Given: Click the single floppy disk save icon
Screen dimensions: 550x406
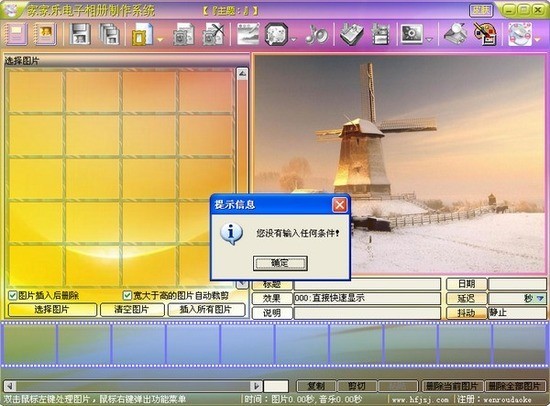Looking at the screenshot, I should click(80, 34).
